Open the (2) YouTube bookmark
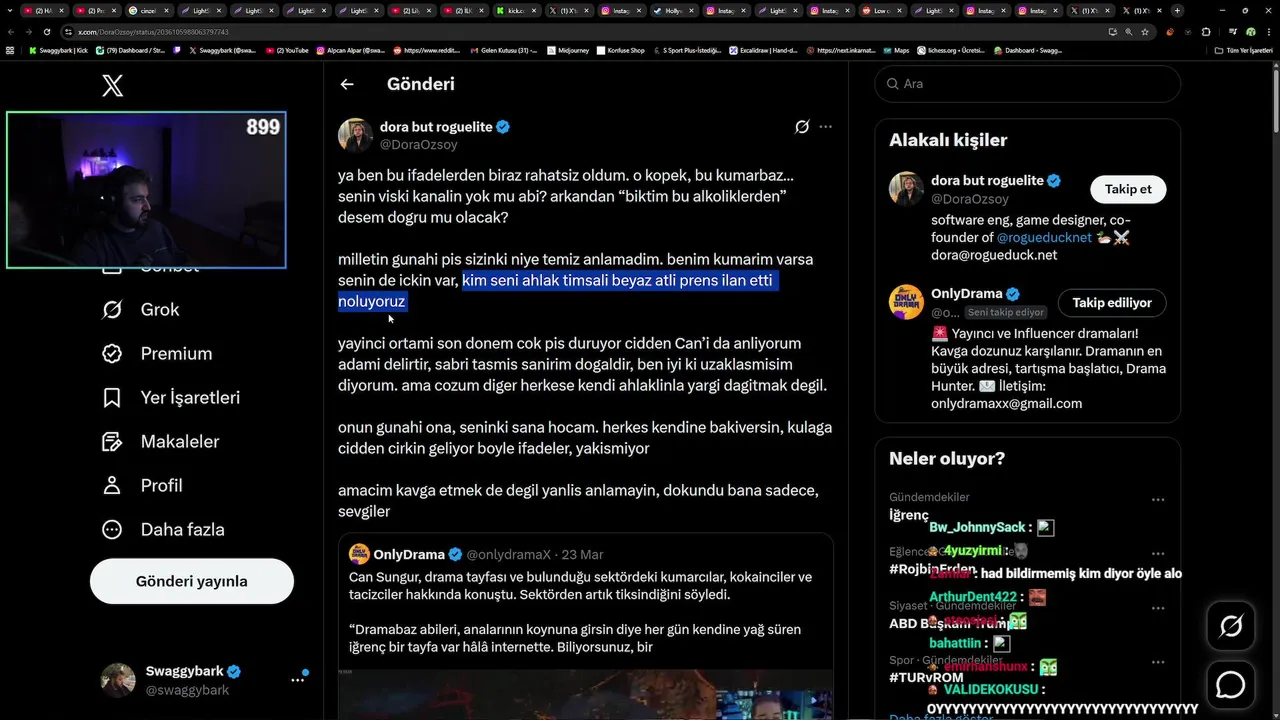The width and height of the screenshot is (1280, 720). (288, 50)
